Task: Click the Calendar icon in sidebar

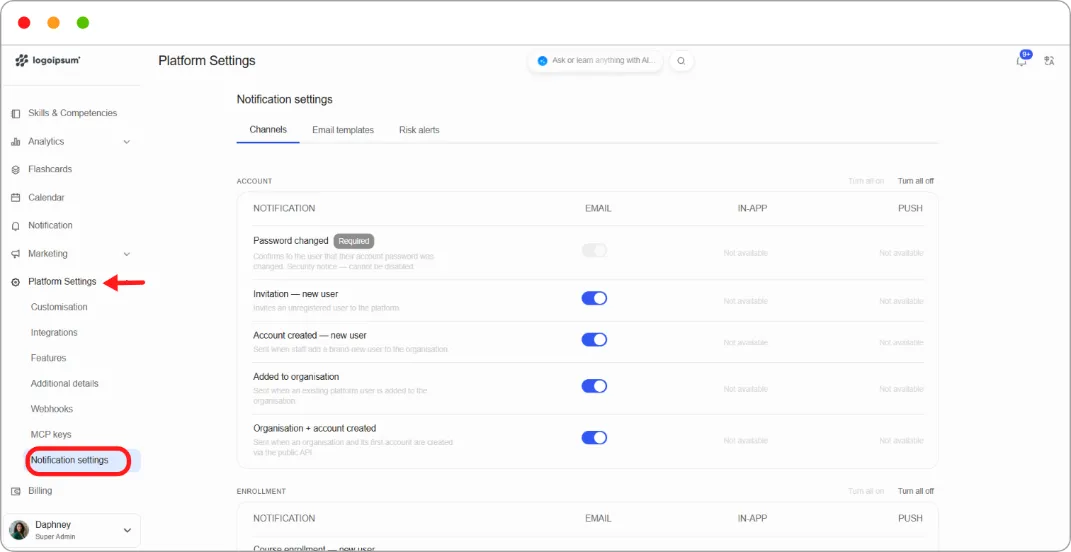Action: [16, 197]
